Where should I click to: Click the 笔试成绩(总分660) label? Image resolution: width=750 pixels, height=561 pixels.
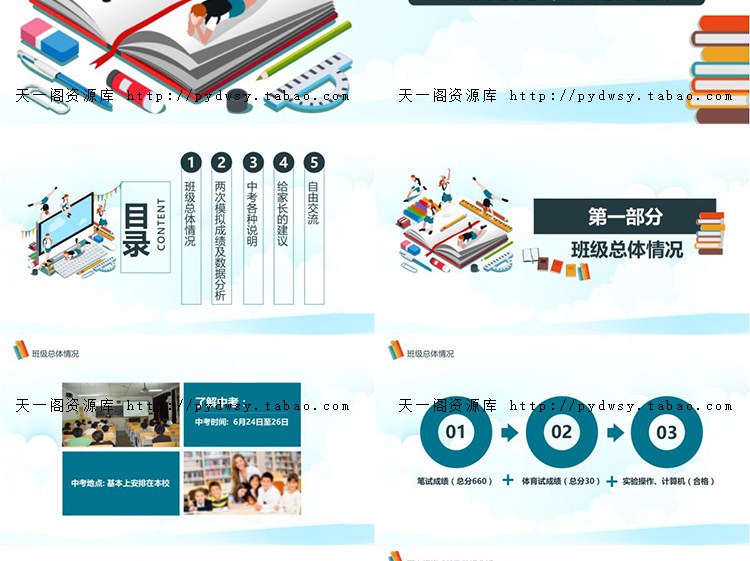click(x=454, y=481)
